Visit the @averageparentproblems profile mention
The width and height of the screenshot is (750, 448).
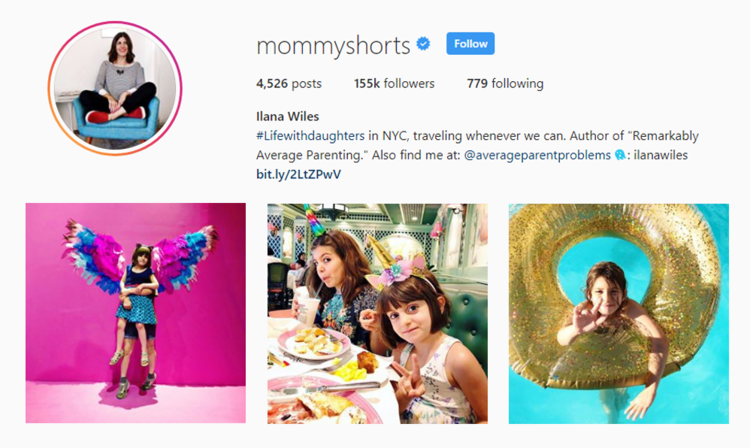[537, 155]
